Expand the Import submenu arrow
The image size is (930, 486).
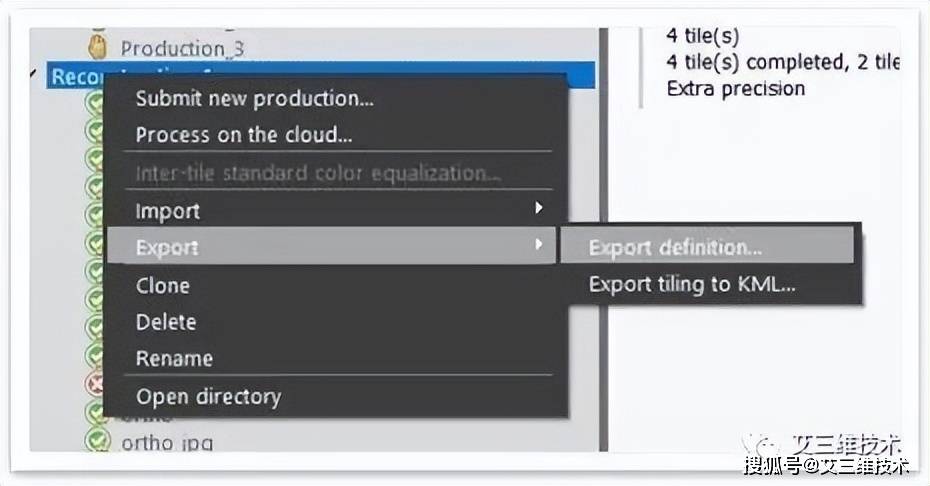(539, 208)
